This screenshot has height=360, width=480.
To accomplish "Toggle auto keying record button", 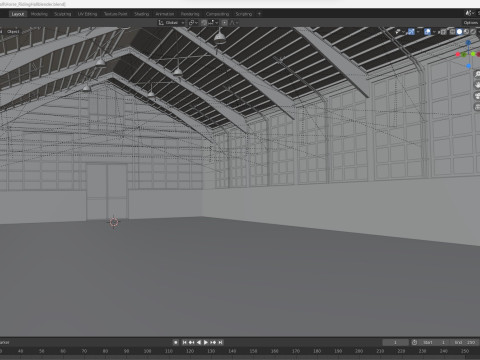I will click(176, 342).
